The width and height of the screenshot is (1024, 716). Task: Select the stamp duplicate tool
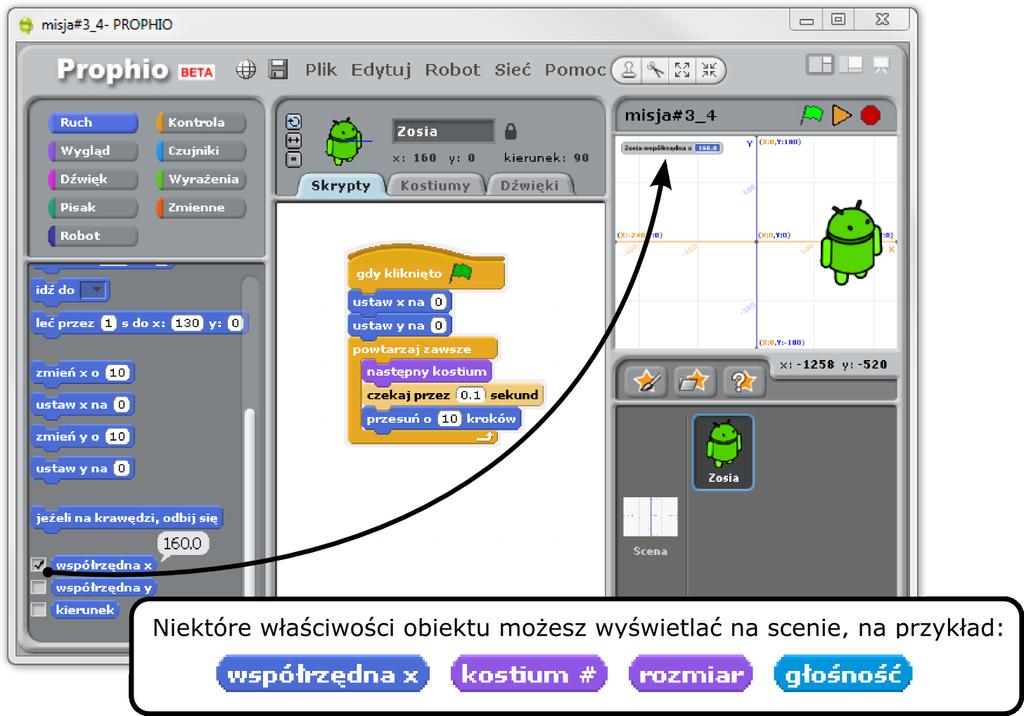(x=628, y=70)
